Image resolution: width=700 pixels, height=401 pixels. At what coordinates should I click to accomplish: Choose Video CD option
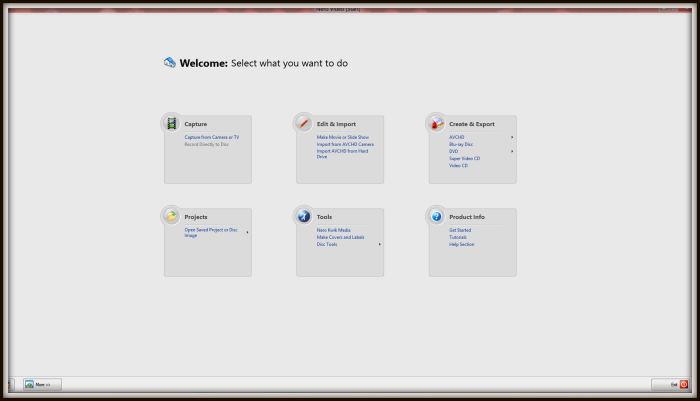[458, 166]
